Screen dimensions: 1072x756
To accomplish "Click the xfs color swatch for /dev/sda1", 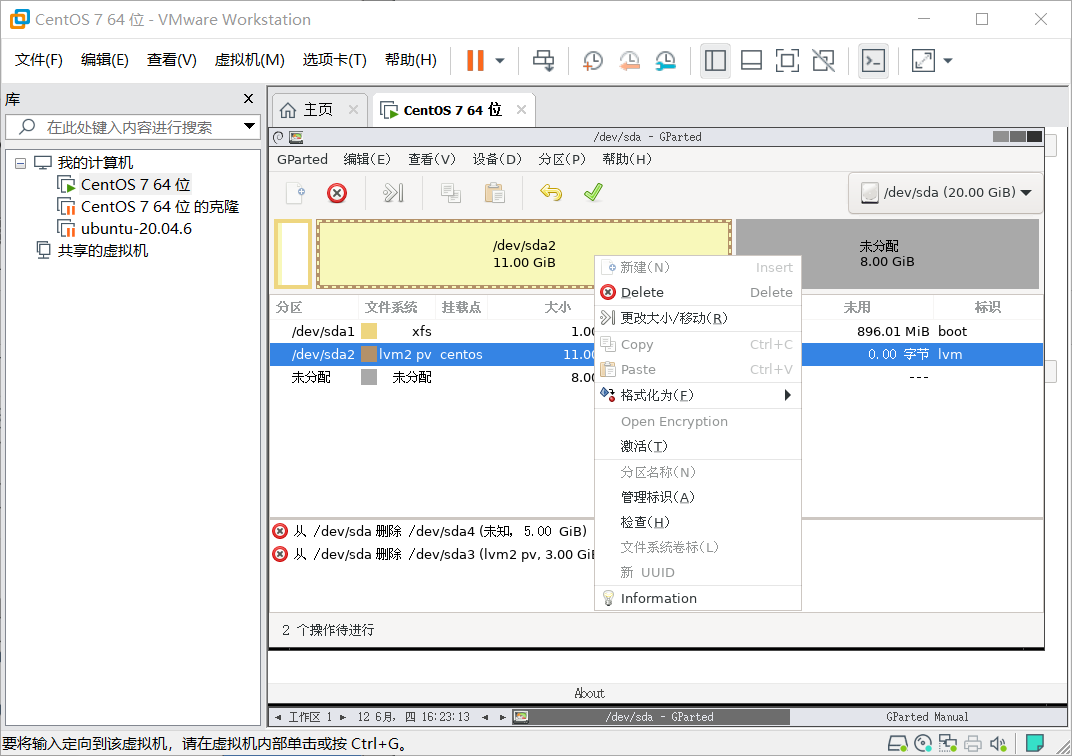I will coord(369,332).
